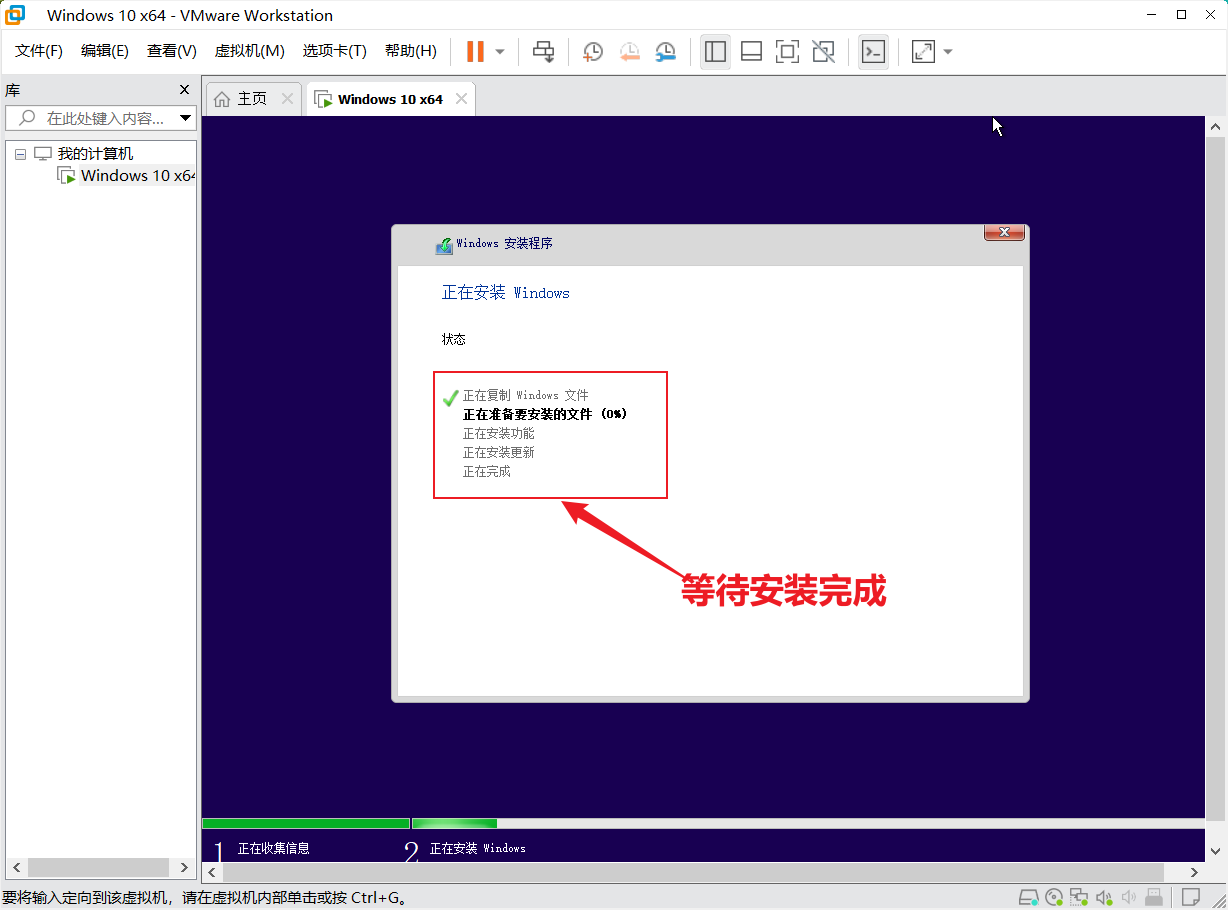1228x910 pixels.
Task: Close the library panel
Action: [184, 89]
